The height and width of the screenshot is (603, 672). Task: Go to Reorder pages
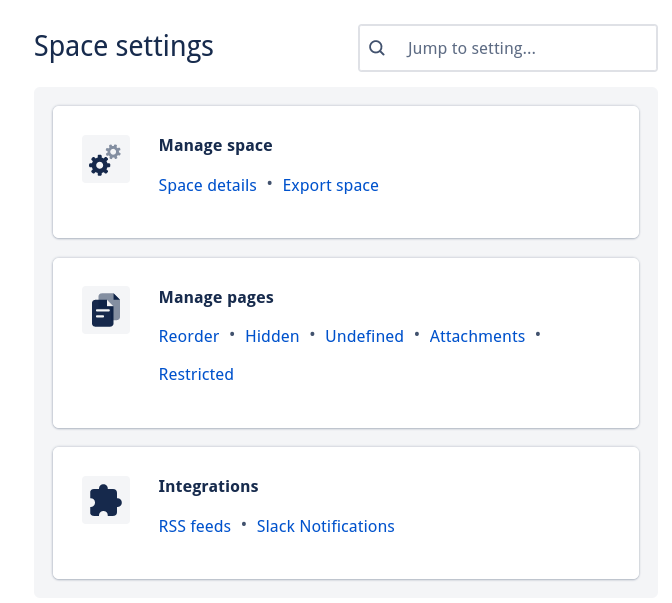click(189, 336)
